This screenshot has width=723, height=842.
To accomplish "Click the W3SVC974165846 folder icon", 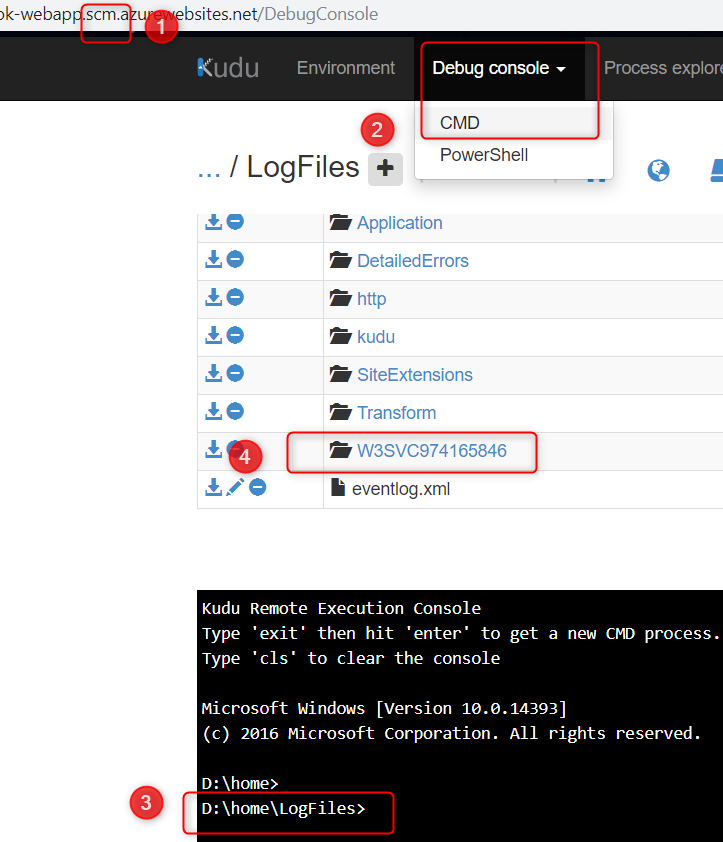I will (341, 450).
